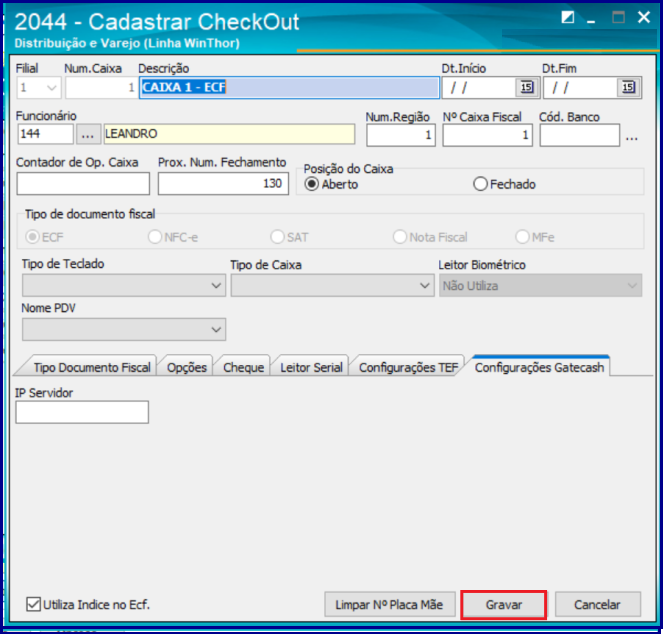Select the Fechado position option

pos(480,184)
